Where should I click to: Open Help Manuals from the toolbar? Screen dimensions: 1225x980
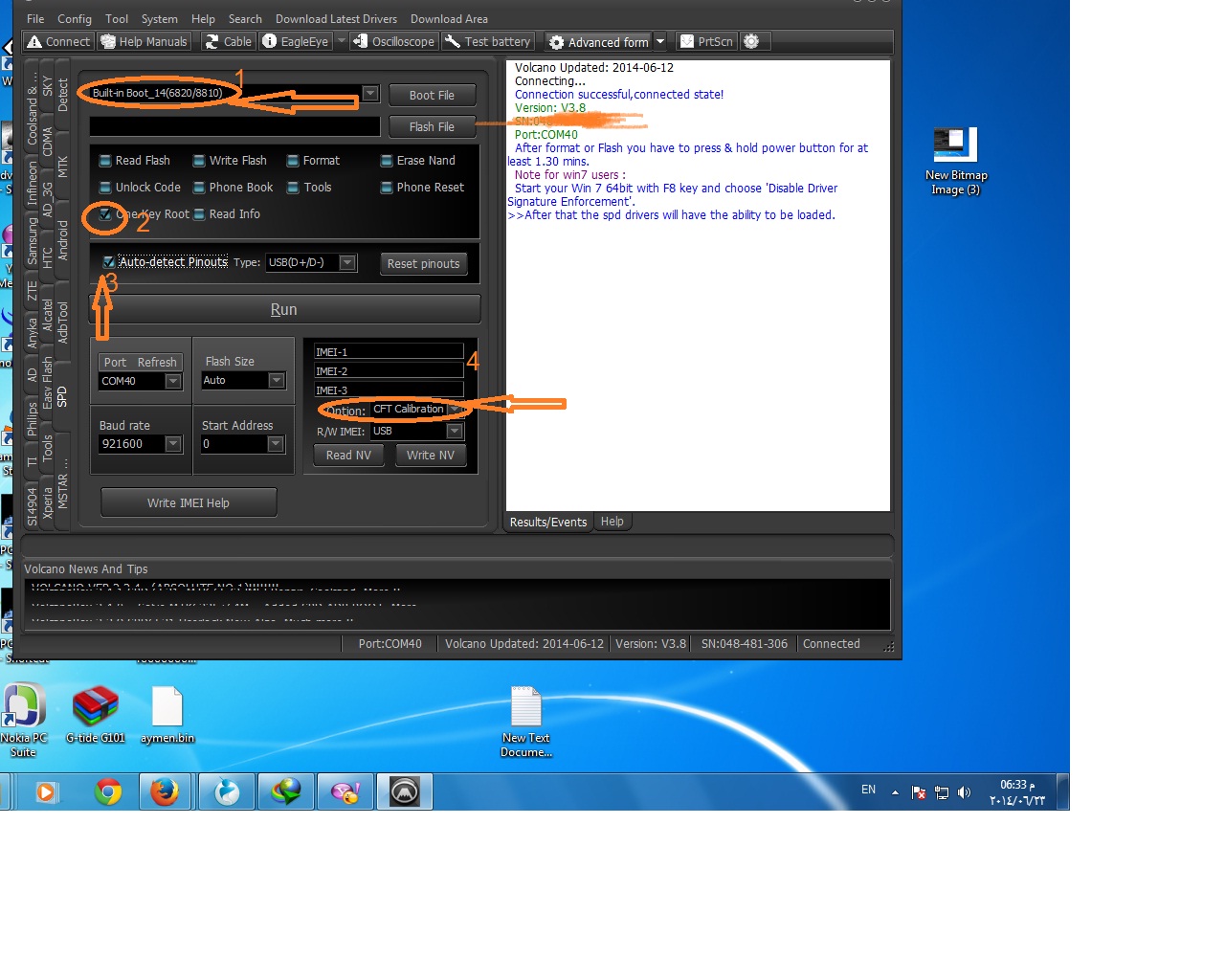(145, 42)
